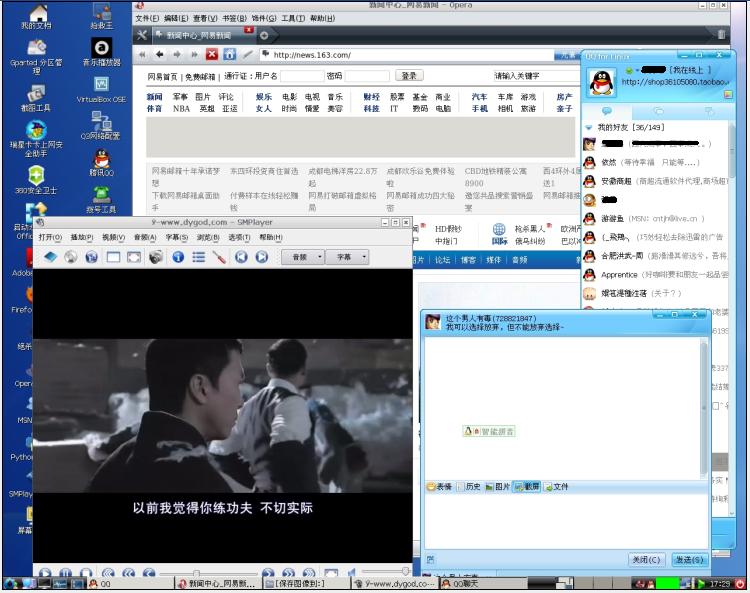The width and height of the screenshot is (750, 593).
Task: Click the 用户名 username field on 163 page
Action: [302, 76]
